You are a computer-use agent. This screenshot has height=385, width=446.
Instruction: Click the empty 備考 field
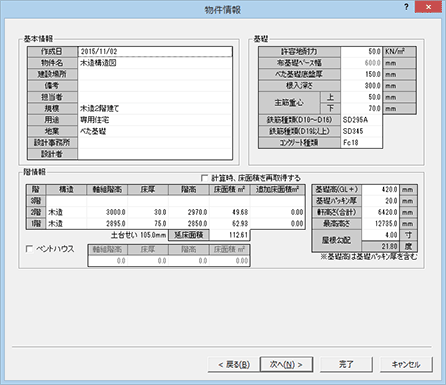tap(155, 86)
